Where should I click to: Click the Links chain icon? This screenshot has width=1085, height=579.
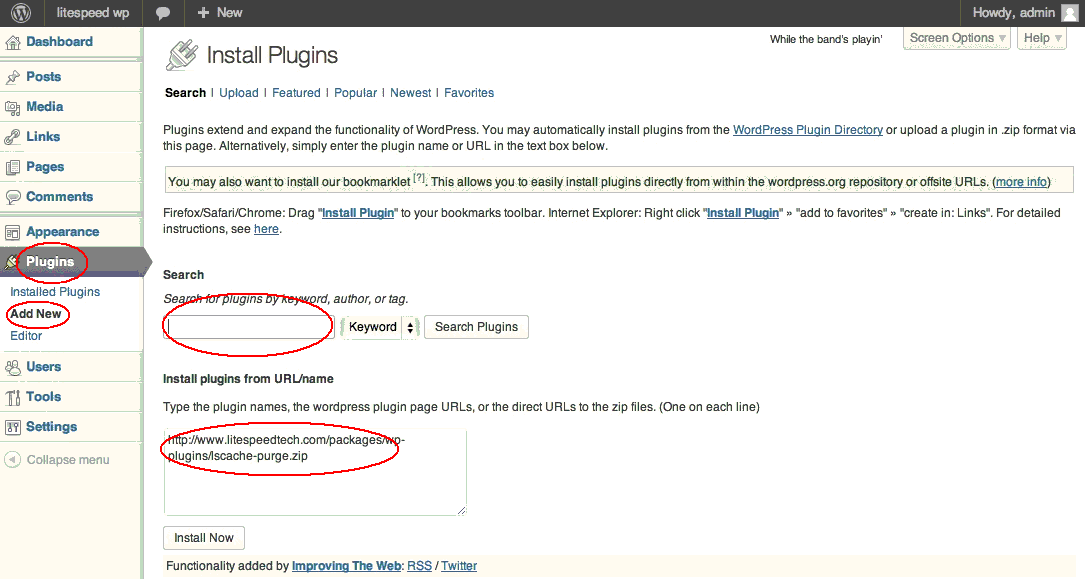click(x=12, y=137)
